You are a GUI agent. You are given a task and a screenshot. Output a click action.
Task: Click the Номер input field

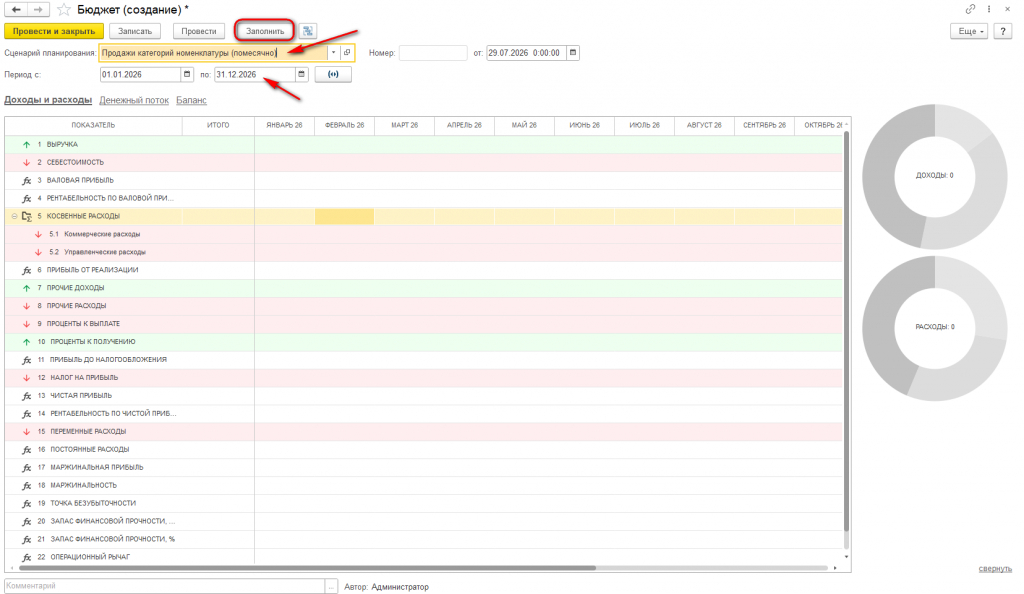433,53
